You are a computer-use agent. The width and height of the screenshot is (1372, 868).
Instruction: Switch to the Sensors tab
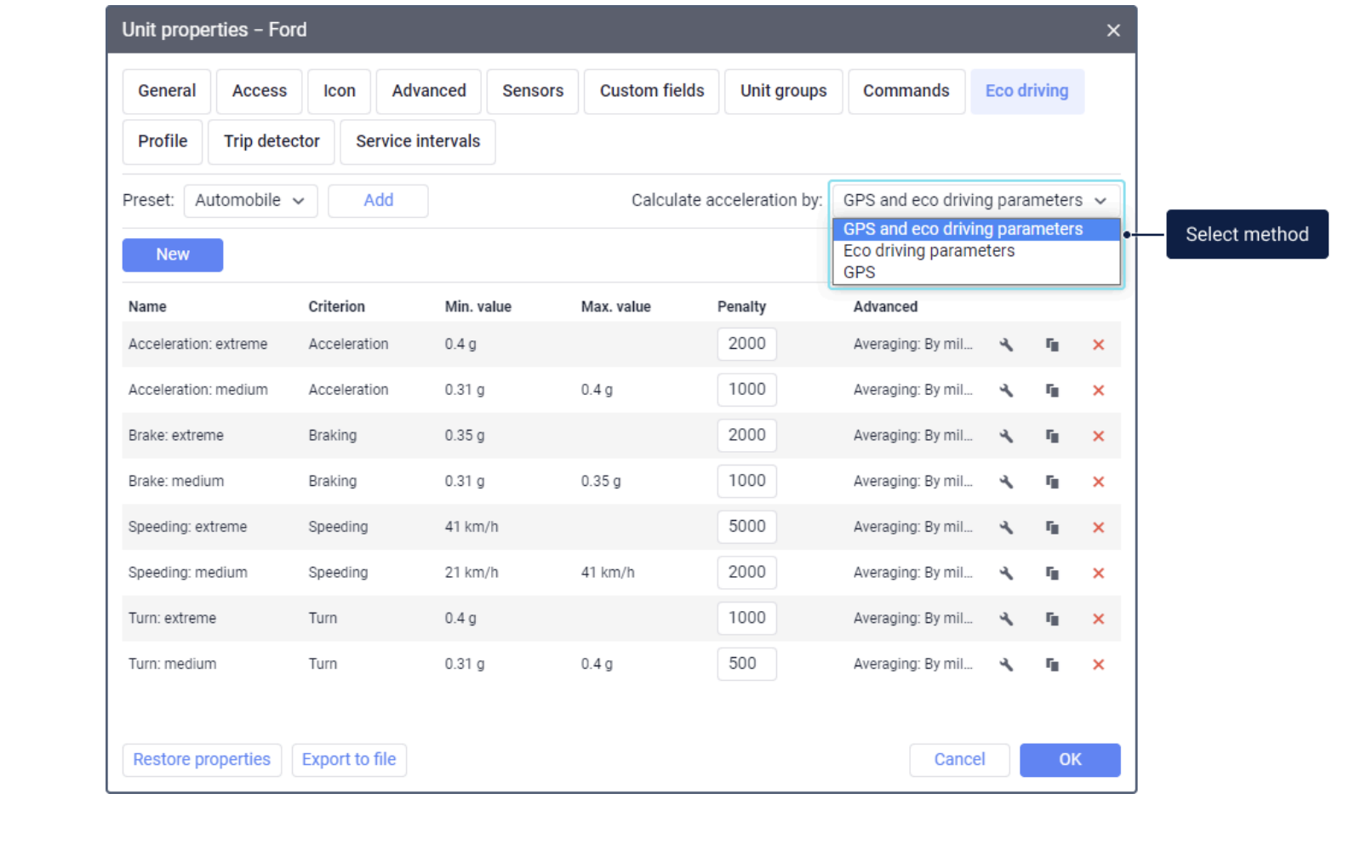(532, 91)
